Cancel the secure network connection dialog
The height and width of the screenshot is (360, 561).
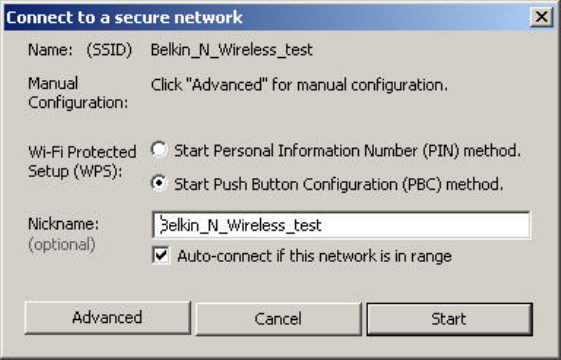click(x=278, y=319)
